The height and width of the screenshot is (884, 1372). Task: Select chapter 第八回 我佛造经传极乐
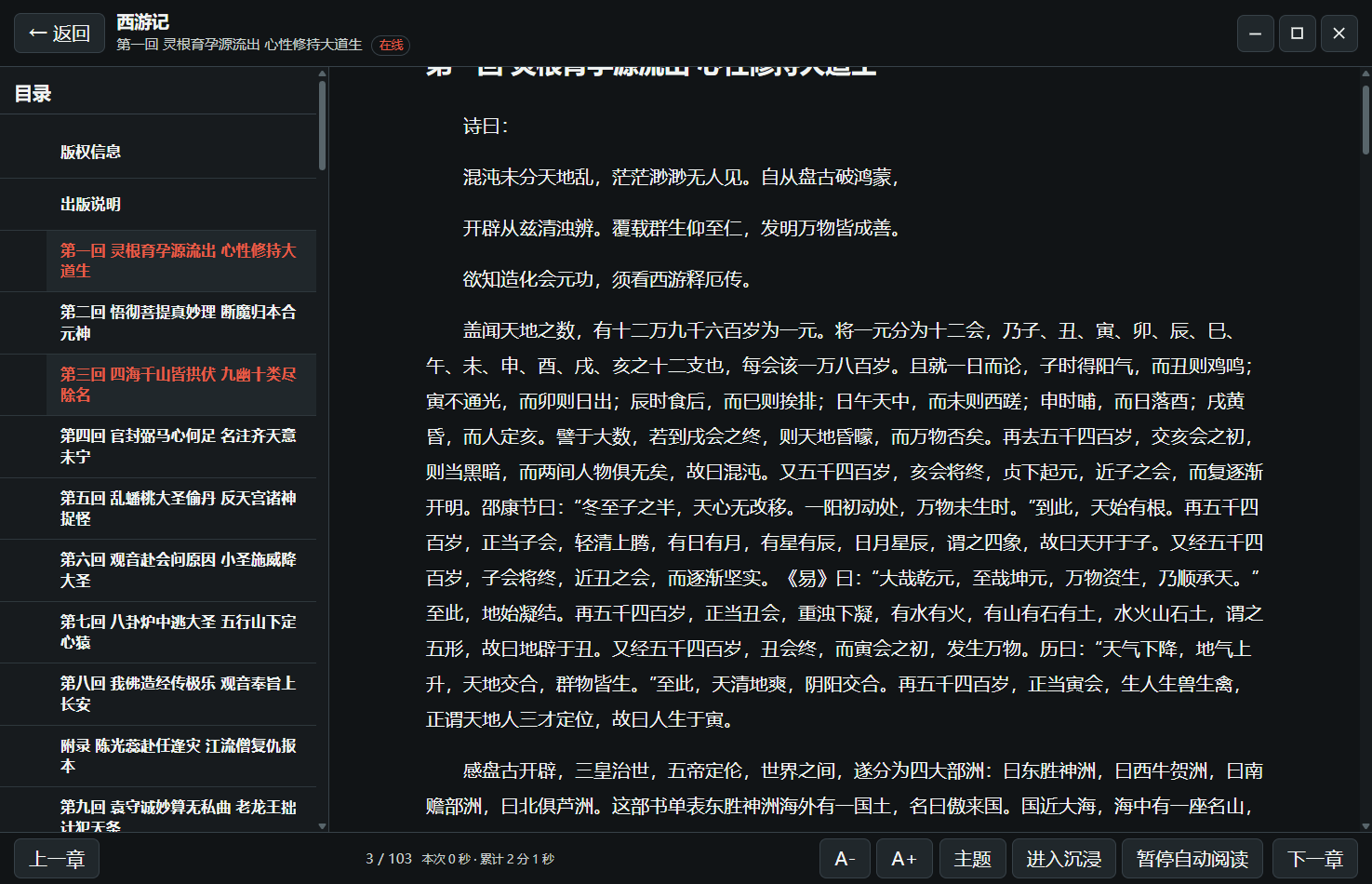pyautogui.click(x=181, y=694)
